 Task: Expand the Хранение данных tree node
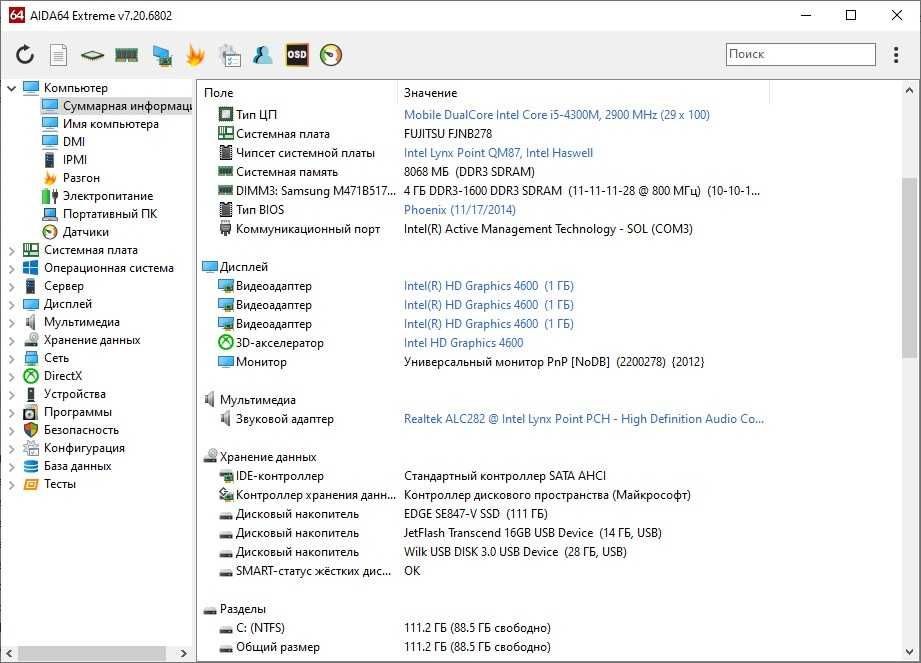[x=11, y=341]
